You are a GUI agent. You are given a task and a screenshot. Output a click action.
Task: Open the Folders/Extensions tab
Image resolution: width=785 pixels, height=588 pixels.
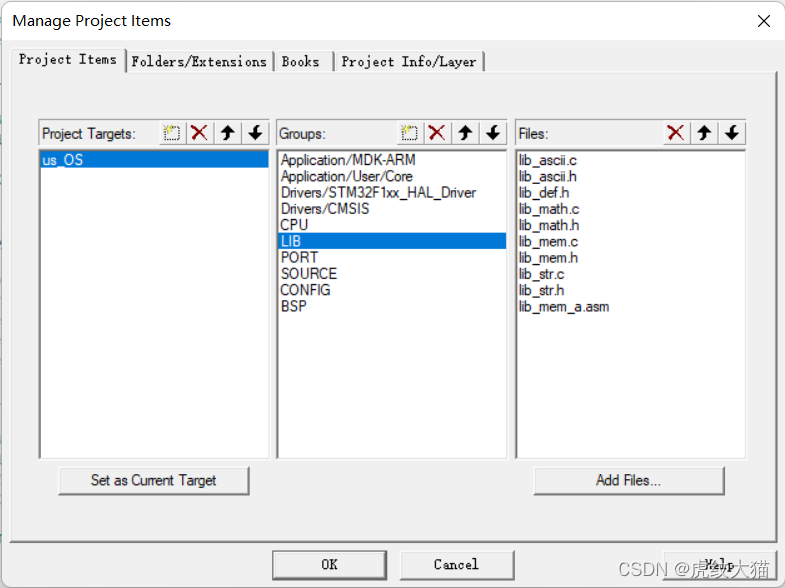[199, 62]
